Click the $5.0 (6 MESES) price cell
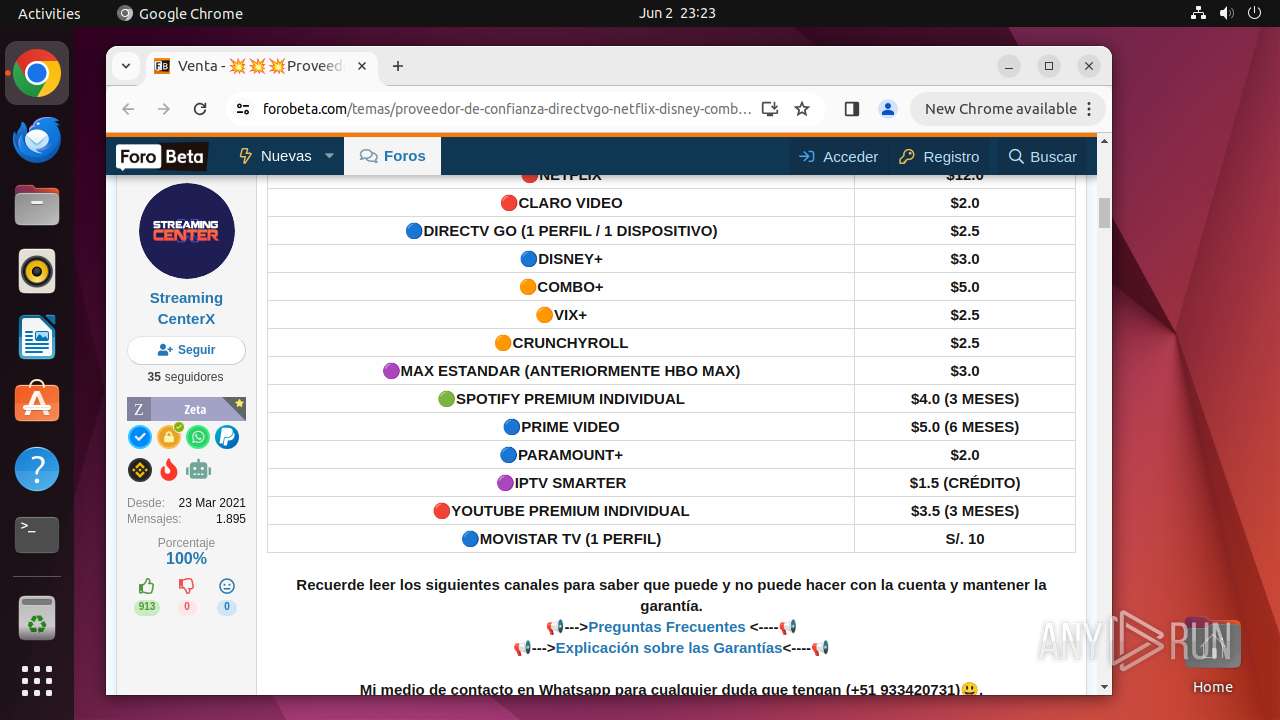 (x=965, y=427)
